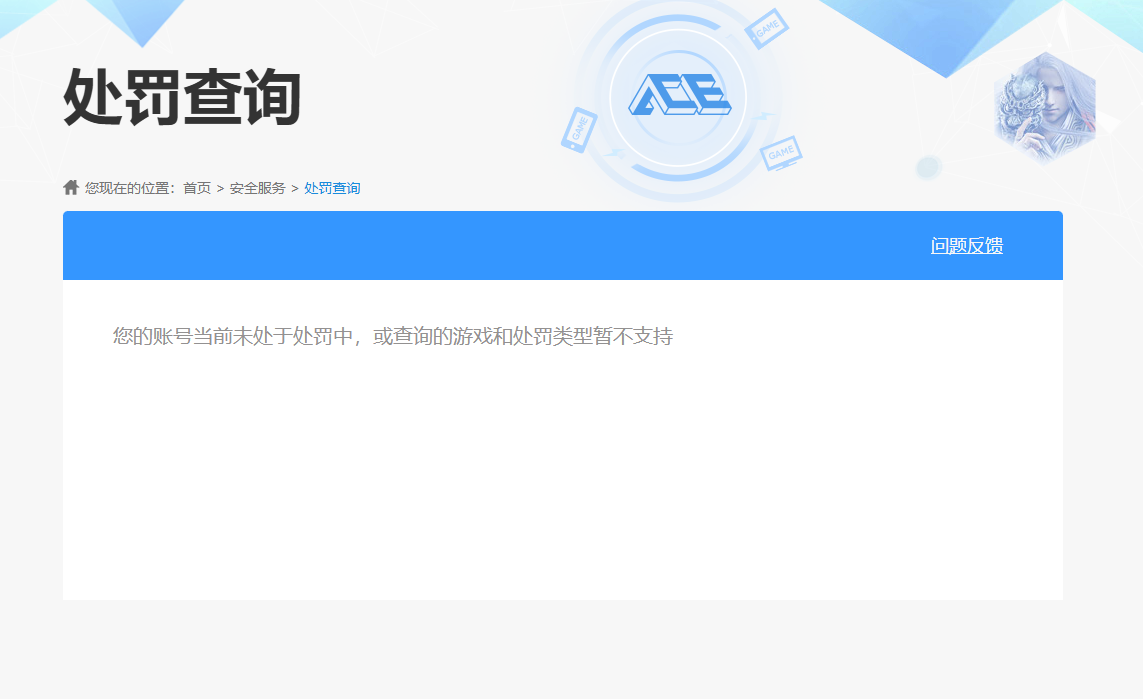Click empty white area below the status message

[x=560, y=480]
